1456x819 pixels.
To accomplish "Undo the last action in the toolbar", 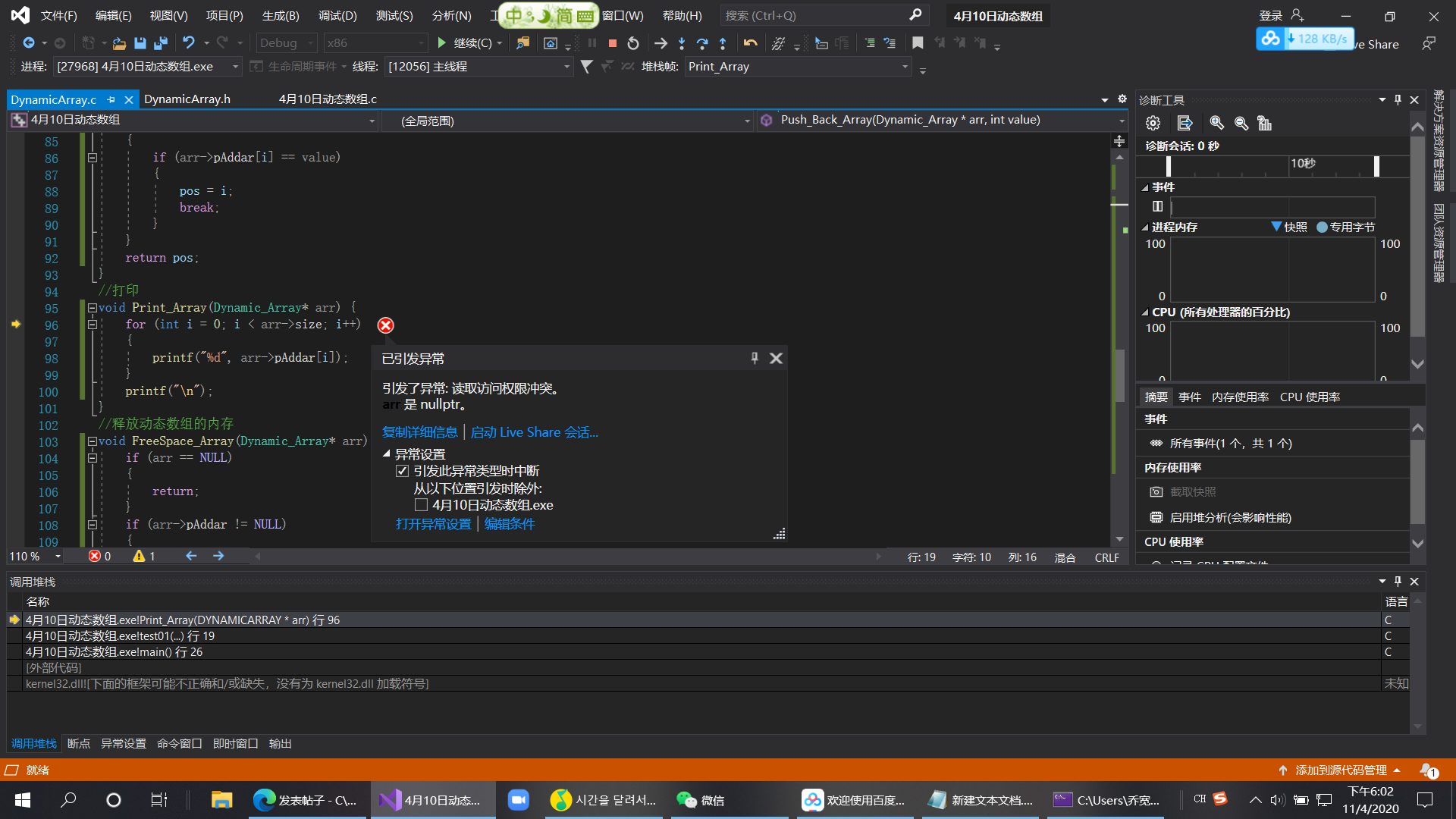I will pos(188,43).
